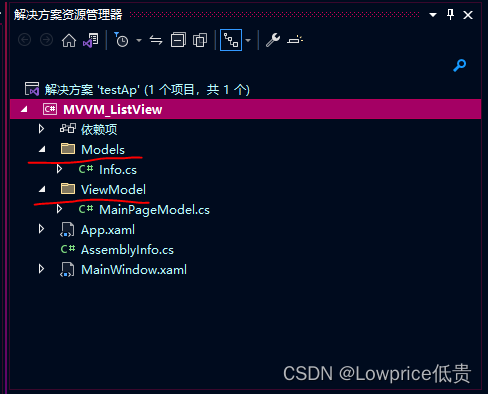This screenshot has width=488, height=394.
Task: Expand the 依赖项 dependencies node
Action: click(41, 129)
